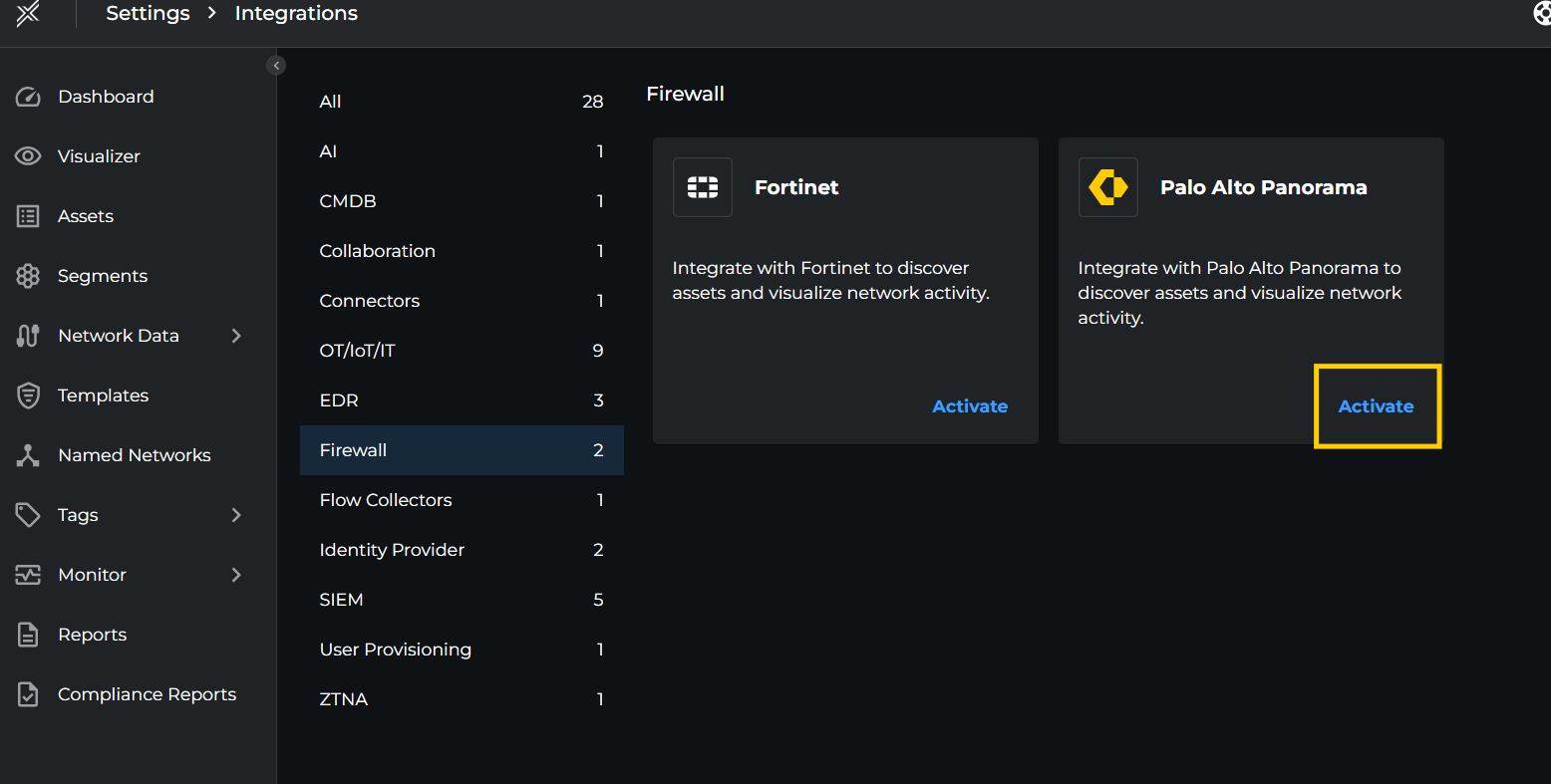Open the Settings breadcrumb
The width and height of the screenshot is (1551, 784).
pos(148,13)
